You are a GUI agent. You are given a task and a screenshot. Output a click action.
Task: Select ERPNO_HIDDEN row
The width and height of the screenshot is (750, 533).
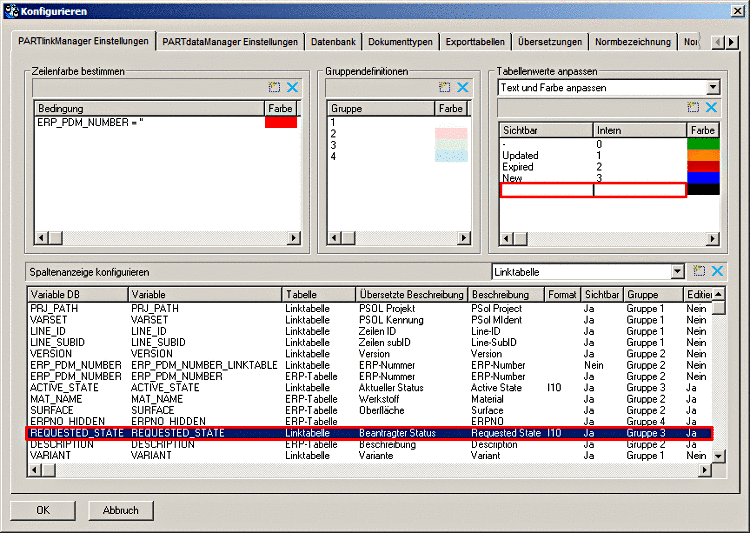point(370,422)
